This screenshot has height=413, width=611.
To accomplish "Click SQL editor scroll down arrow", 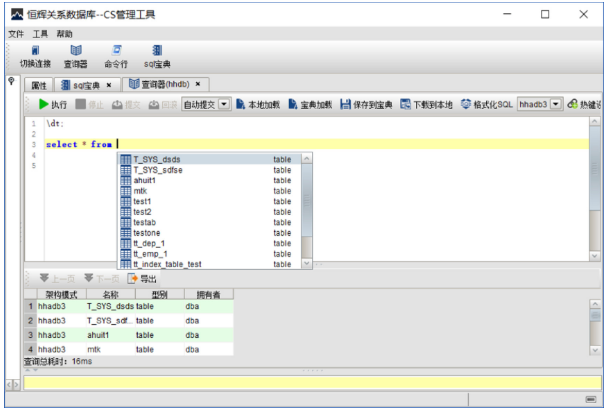I will point(595,256).
